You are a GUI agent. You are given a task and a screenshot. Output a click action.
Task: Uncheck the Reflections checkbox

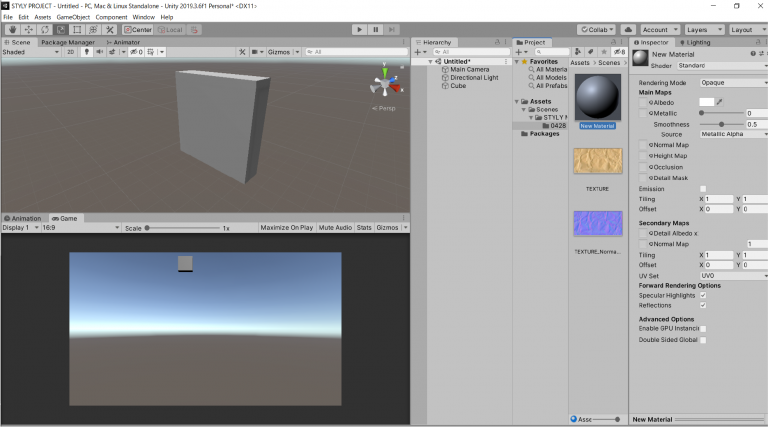(703, 305)
